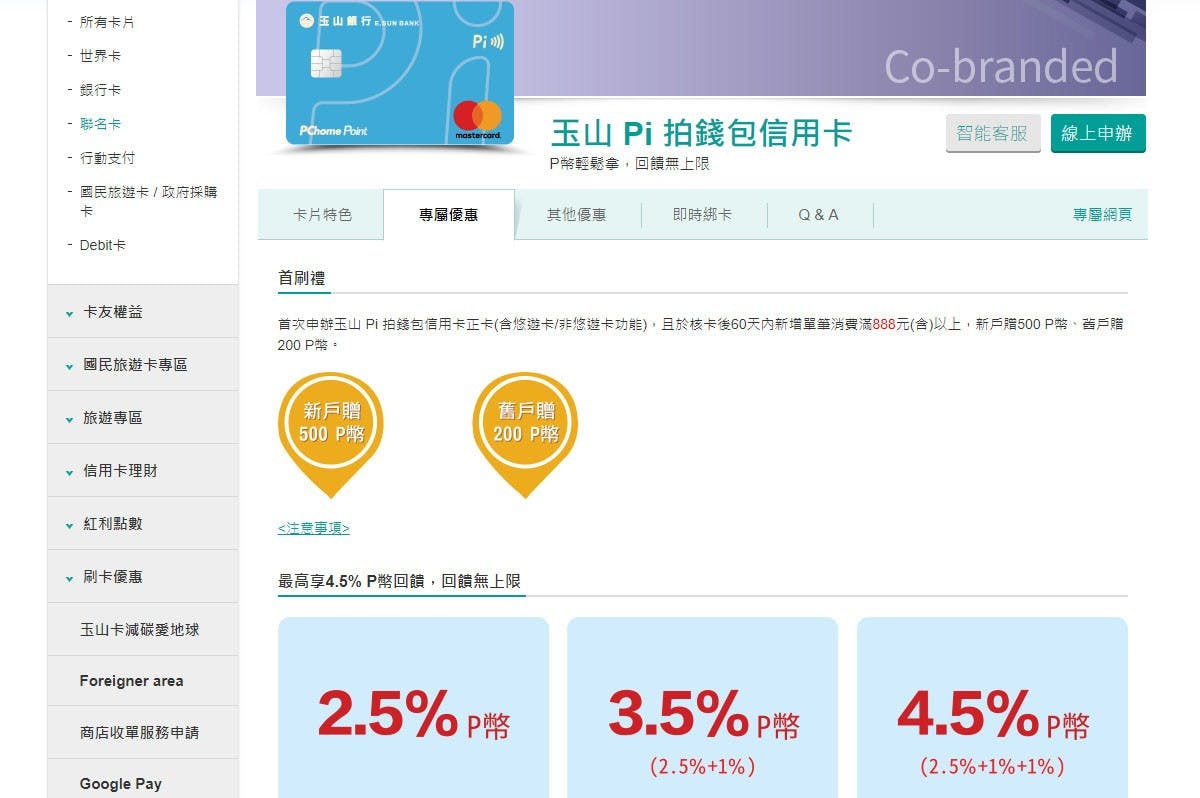Open the Foreigner area menu item
The width and height of the screenshot is (1200, 798).
tap(143, 681)
